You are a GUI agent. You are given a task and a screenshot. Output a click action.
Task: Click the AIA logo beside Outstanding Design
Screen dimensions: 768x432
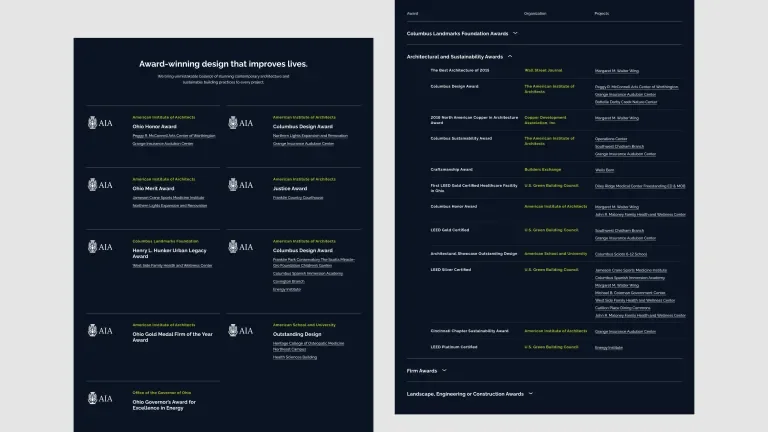point(240,331)
